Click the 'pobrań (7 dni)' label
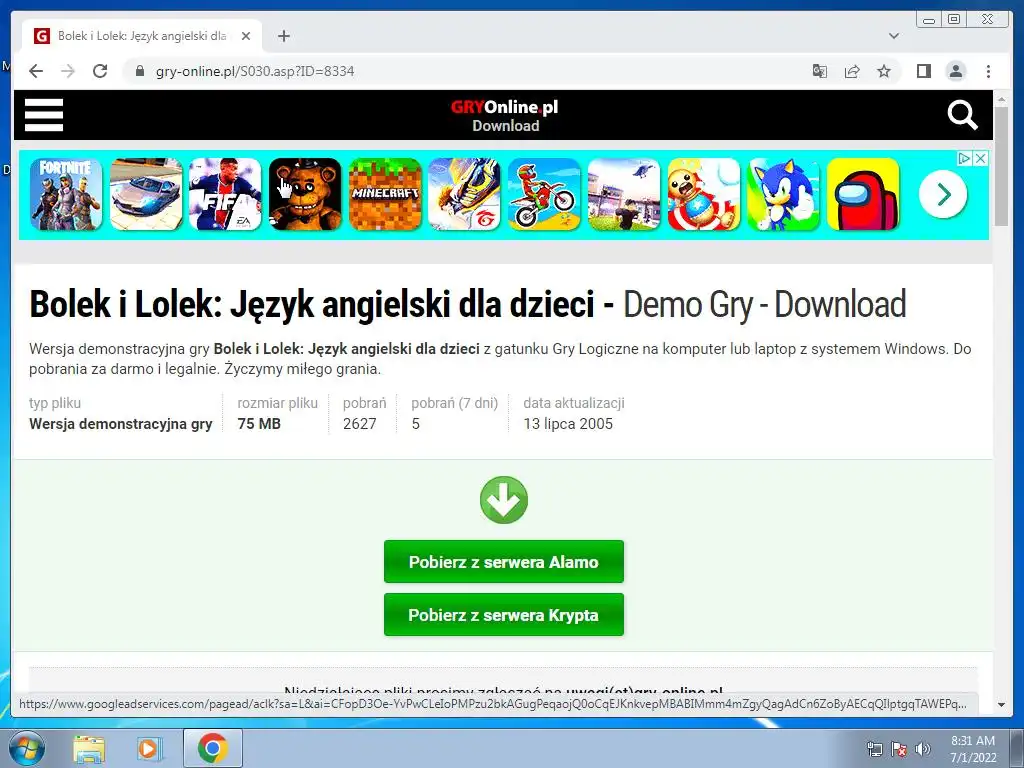 coord(455,403)
